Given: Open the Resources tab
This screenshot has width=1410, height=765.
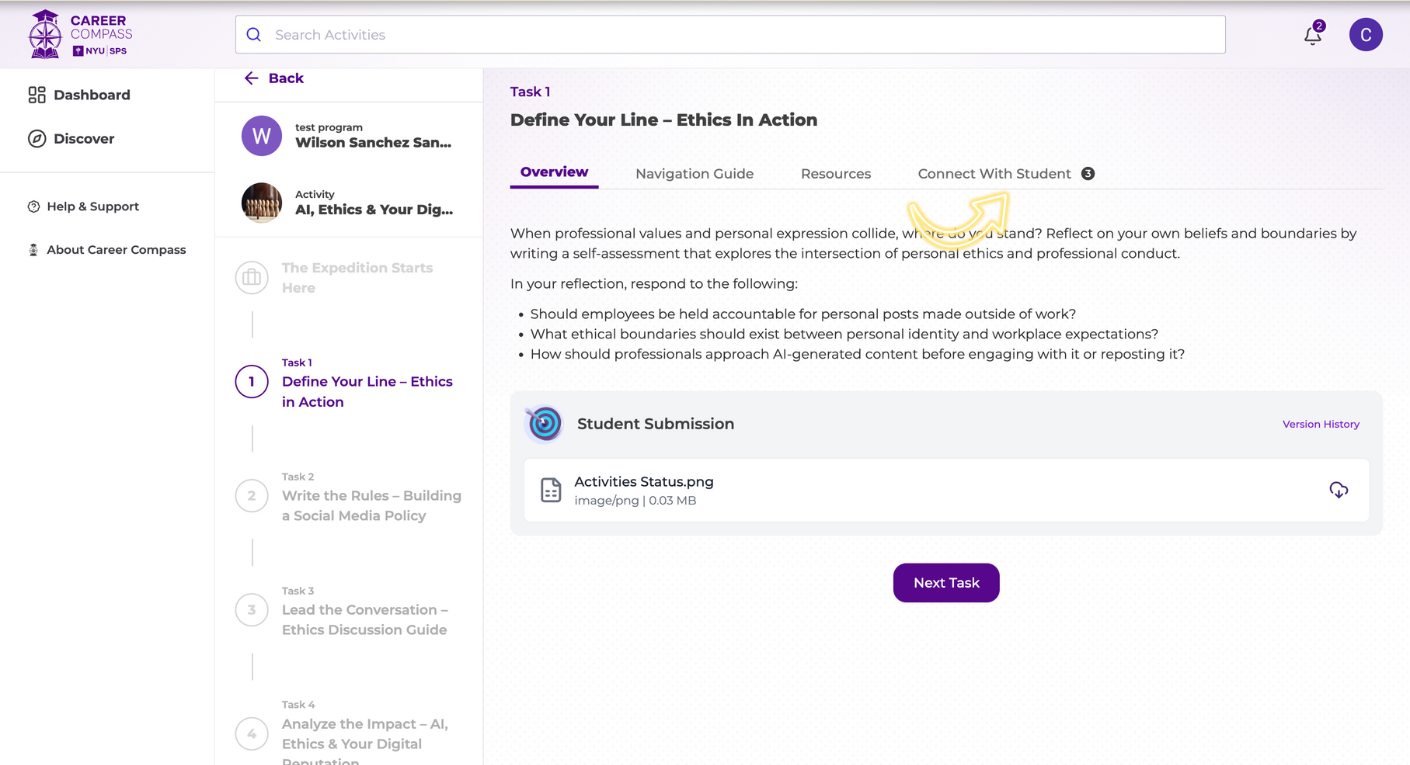Looking at the screenshot, I should tap(835, 174).
